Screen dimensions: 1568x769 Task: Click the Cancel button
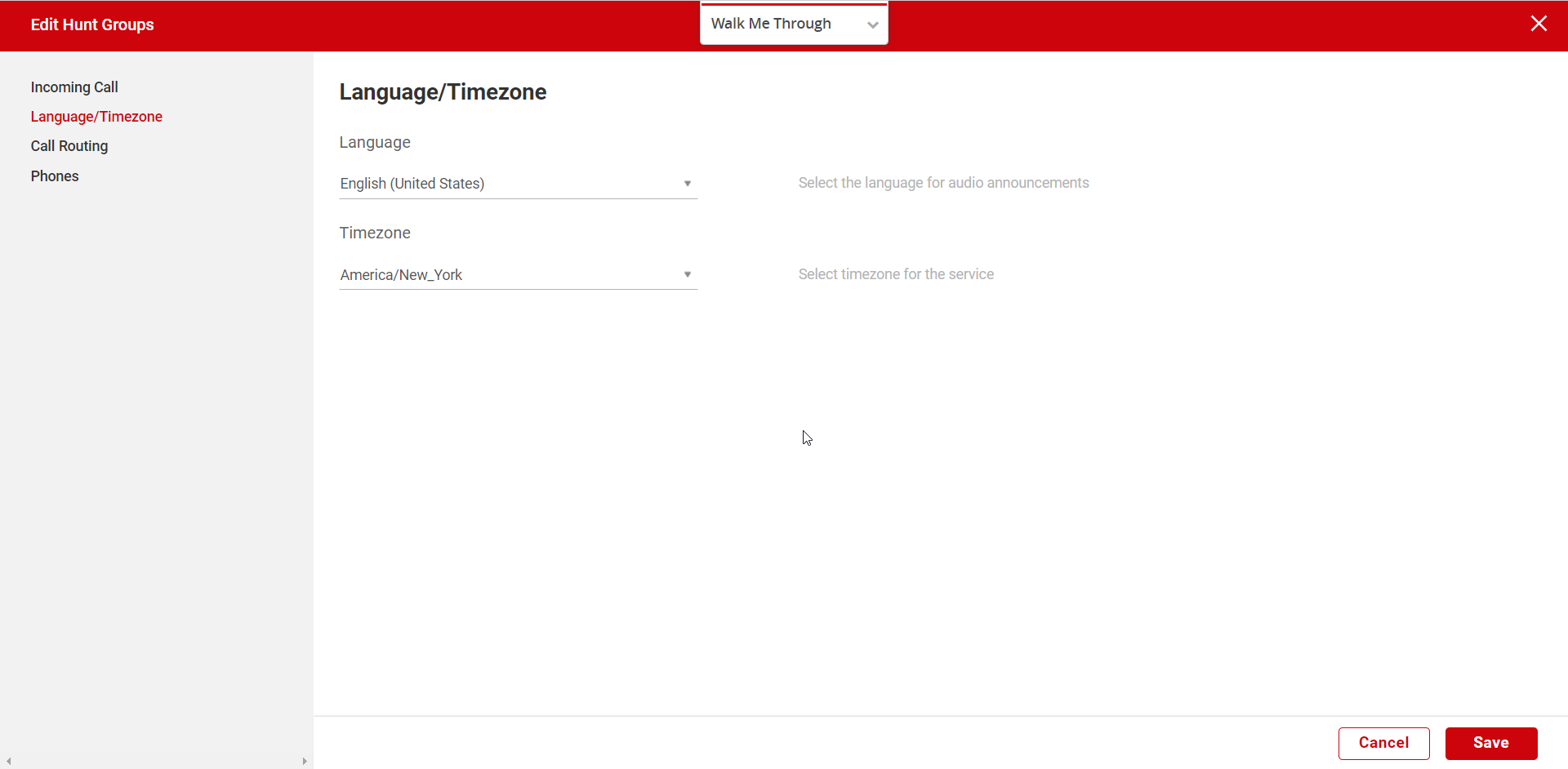(1383, 743)
